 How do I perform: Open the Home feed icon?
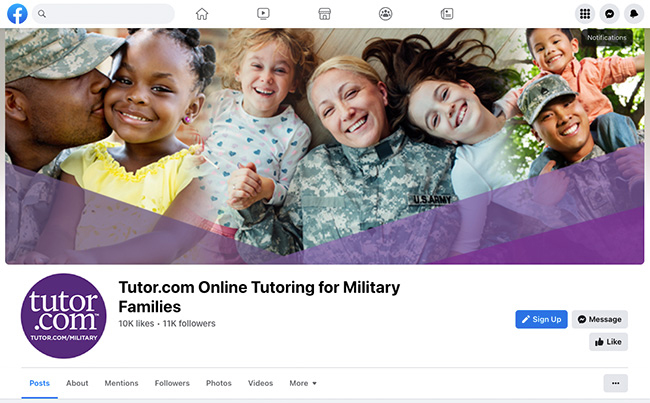click(202, 14)
